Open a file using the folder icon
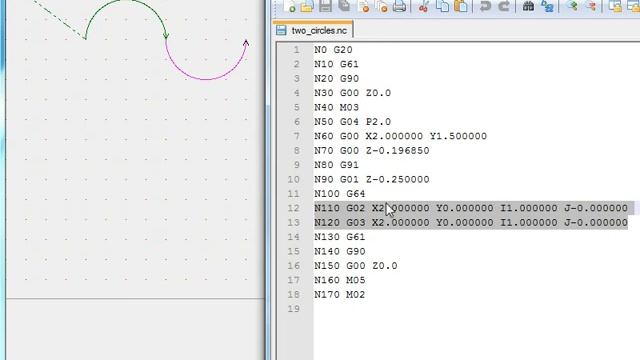Screen dimensions: 640x360 (307, 6)
